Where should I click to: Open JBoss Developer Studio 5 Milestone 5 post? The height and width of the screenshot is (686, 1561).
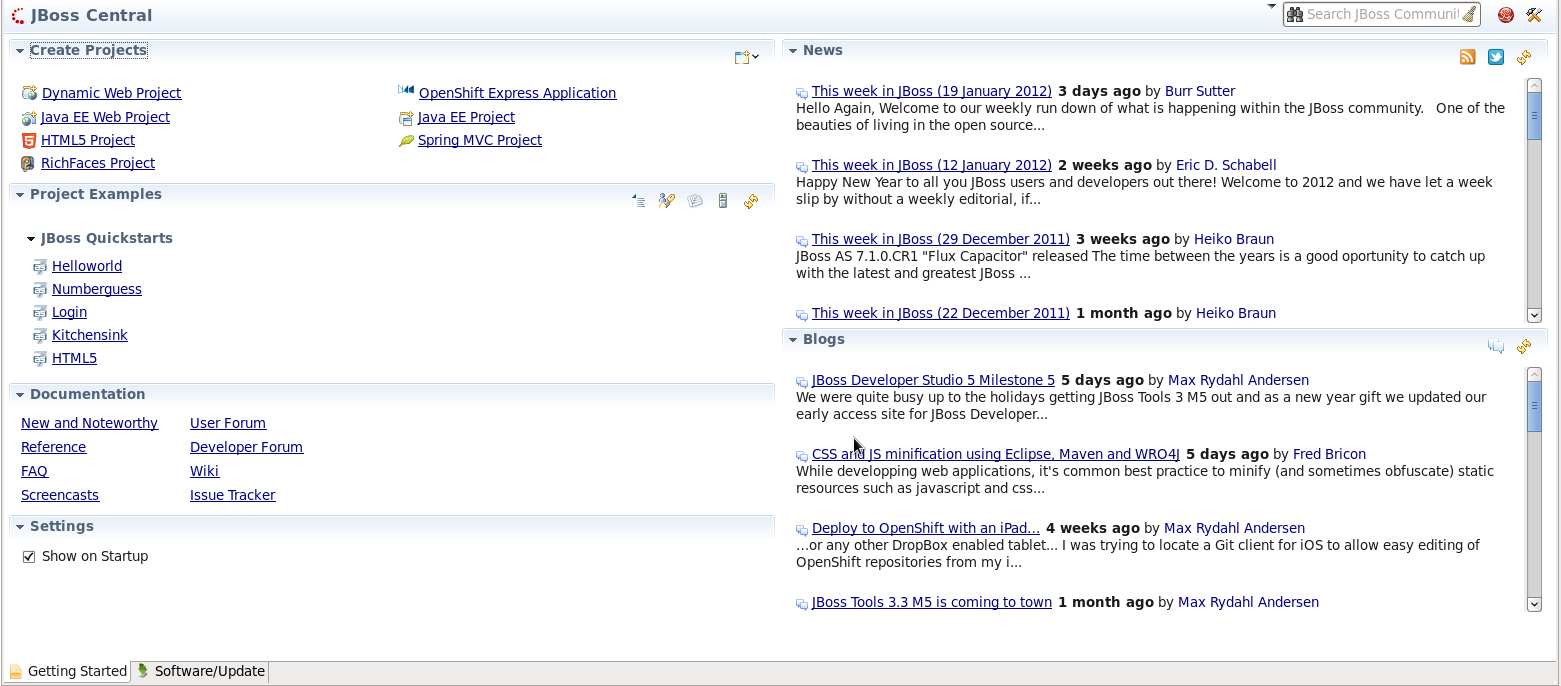click(933, 380)
